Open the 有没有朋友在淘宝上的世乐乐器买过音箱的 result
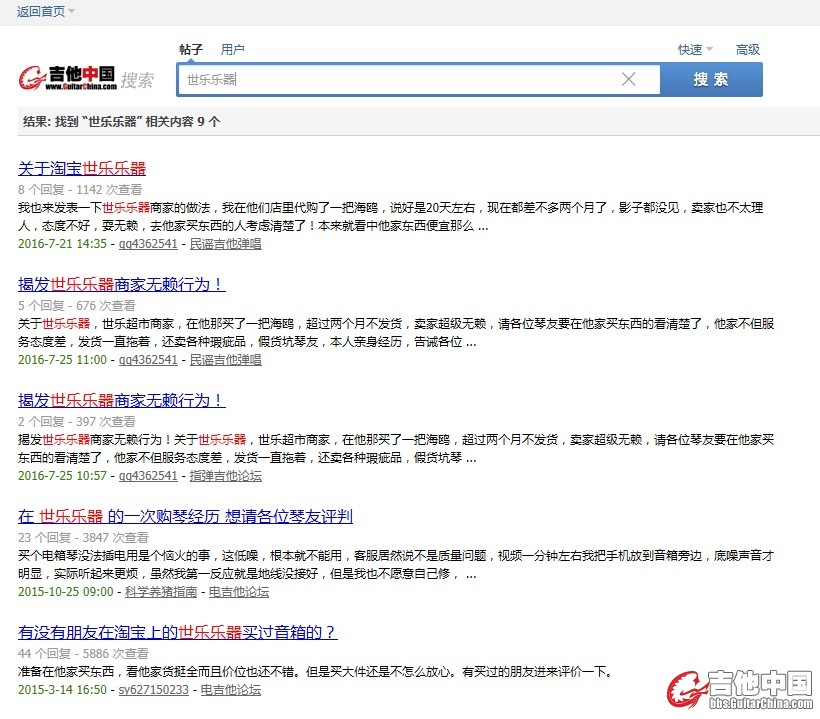The image size is (820, 719). pos(178,633)
